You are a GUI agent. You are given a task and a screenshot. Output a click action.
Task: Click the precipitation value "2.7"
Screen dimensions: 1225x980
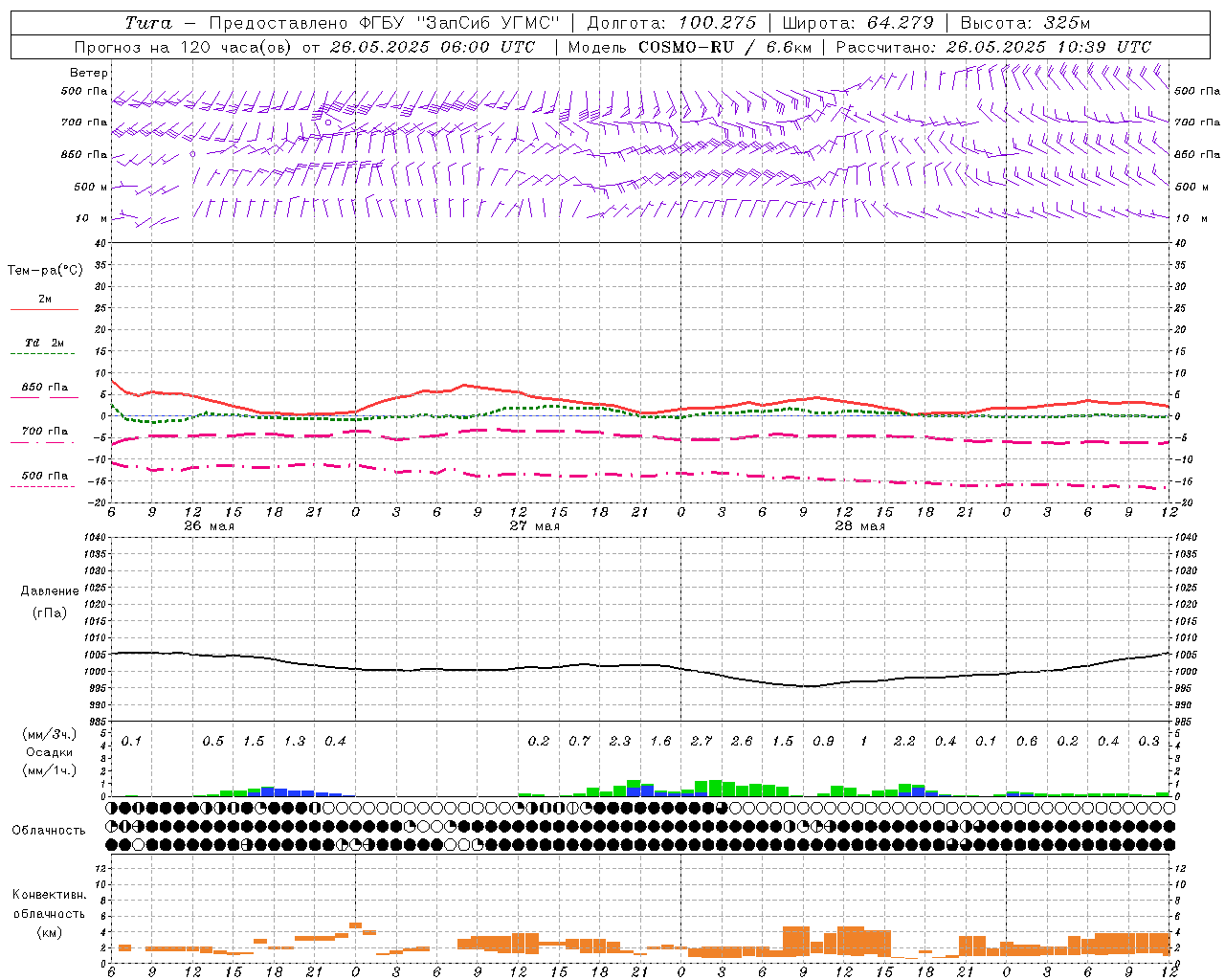coord(701,742)
